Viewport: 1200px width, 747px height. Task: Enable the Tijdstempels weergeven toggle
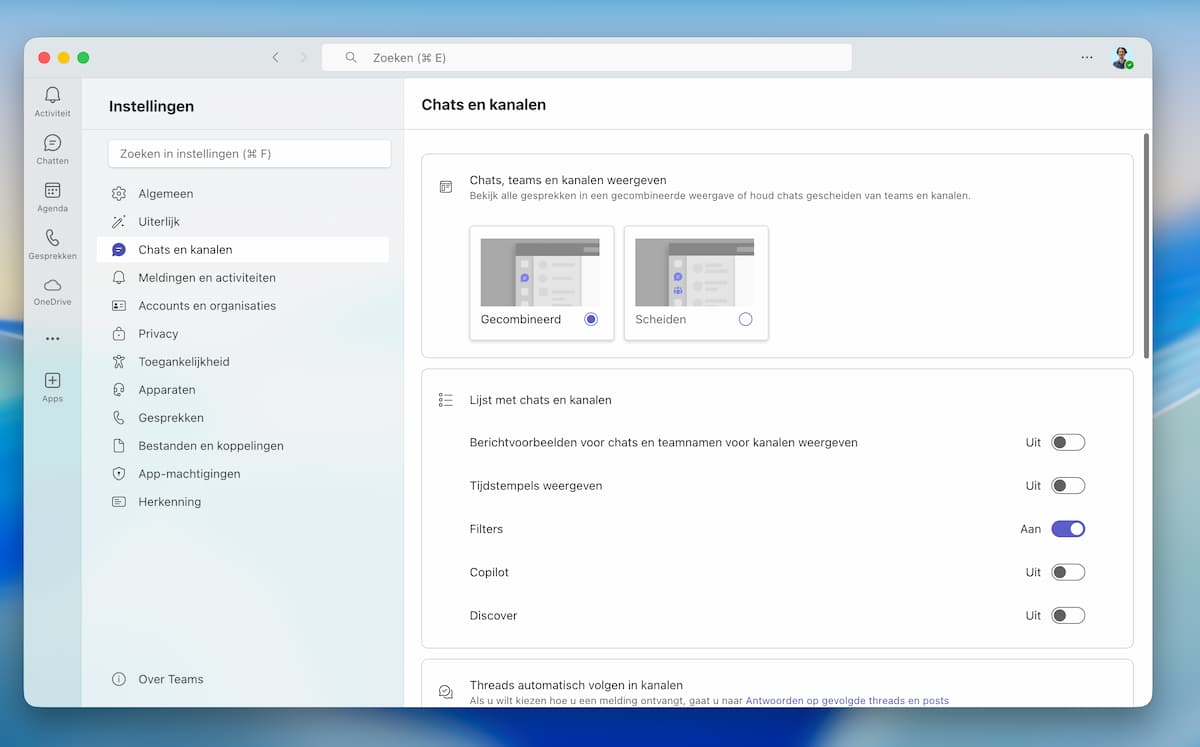1067,486
